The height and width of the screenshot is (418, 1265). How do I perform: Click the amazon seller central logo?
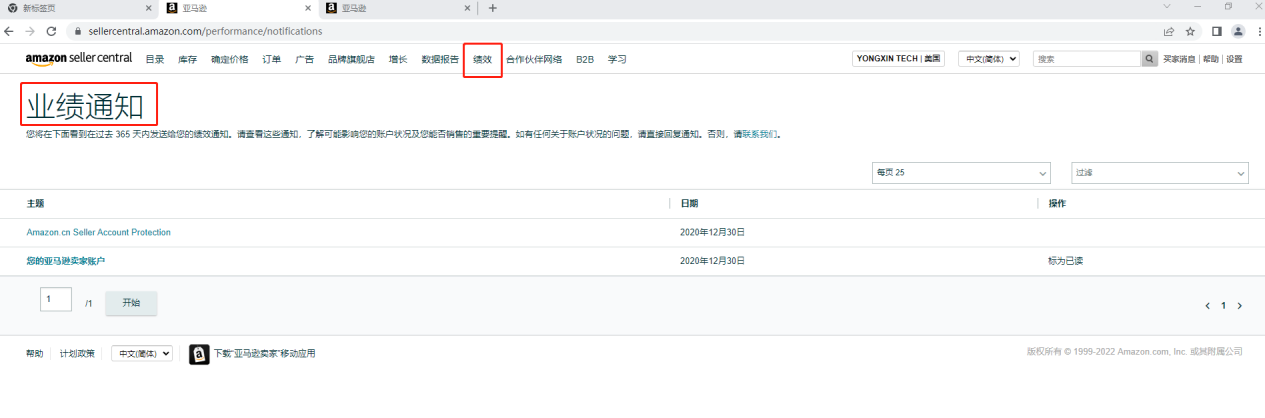coord(79,58)
